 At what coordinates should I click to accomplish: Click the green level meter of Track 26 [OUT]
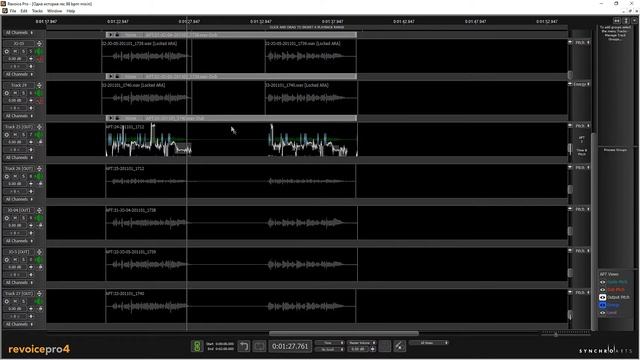click(x=39, y=176)
